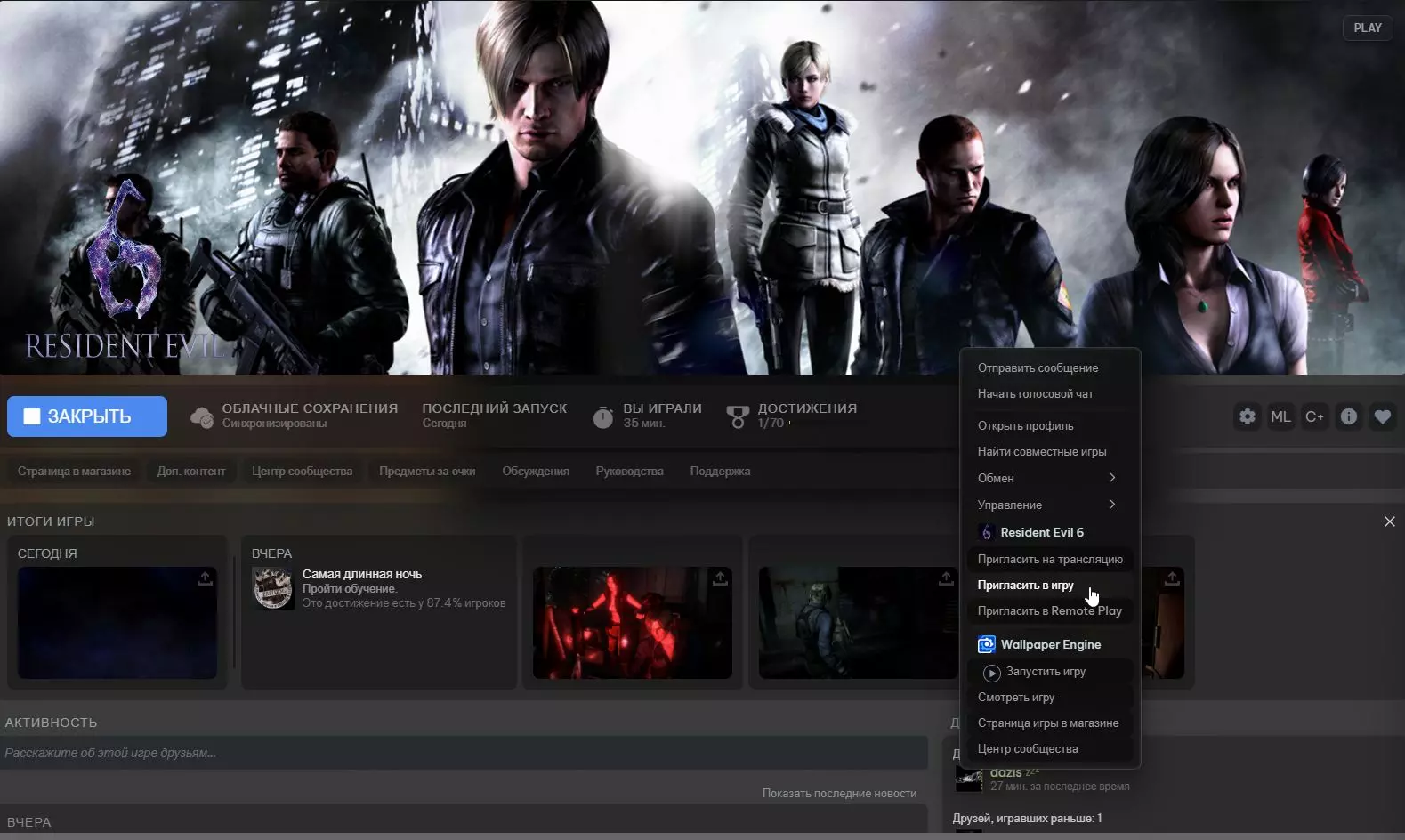Choose Отправить сообщение in the context menu

coord(1038,367)
